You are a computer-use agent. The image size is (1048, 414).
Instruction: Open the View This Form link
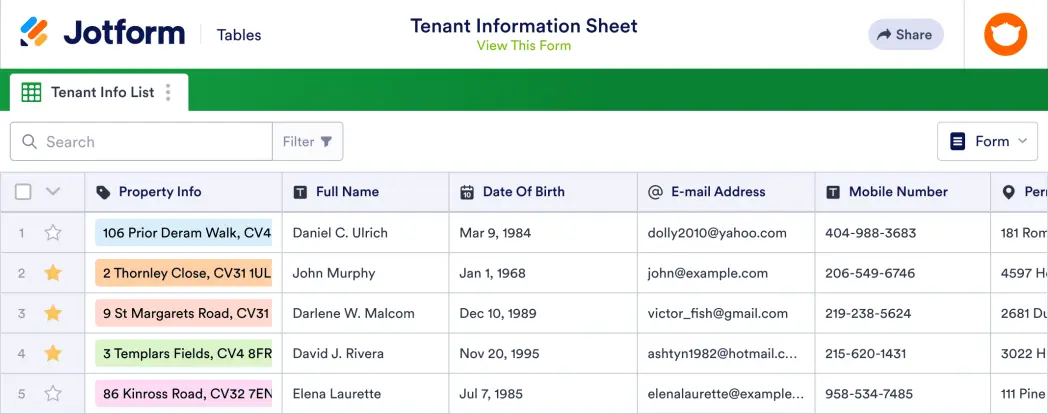click(x=524, y=45)
